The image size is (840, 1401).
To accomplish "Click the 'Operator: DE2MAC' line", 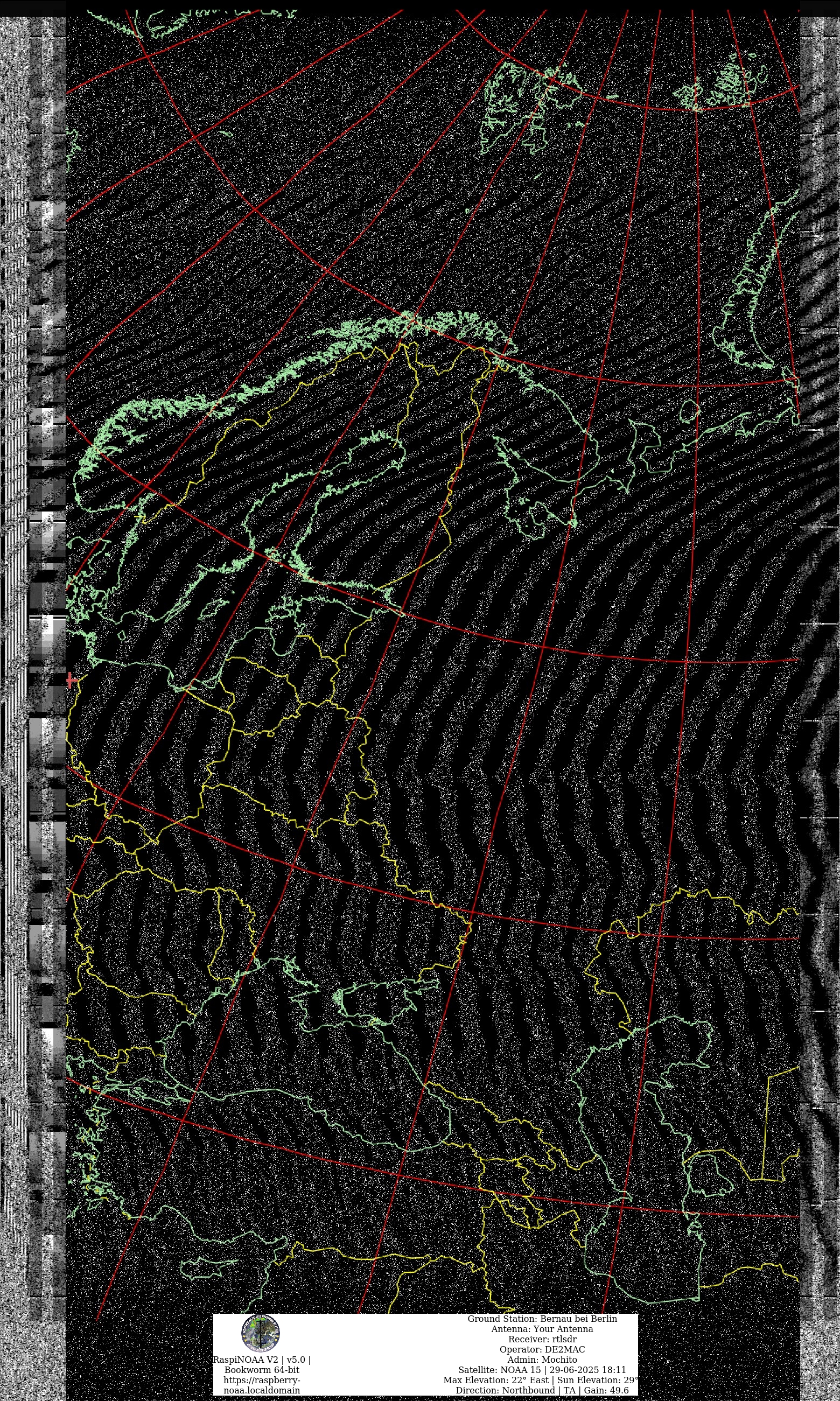I will [542, 1349].
